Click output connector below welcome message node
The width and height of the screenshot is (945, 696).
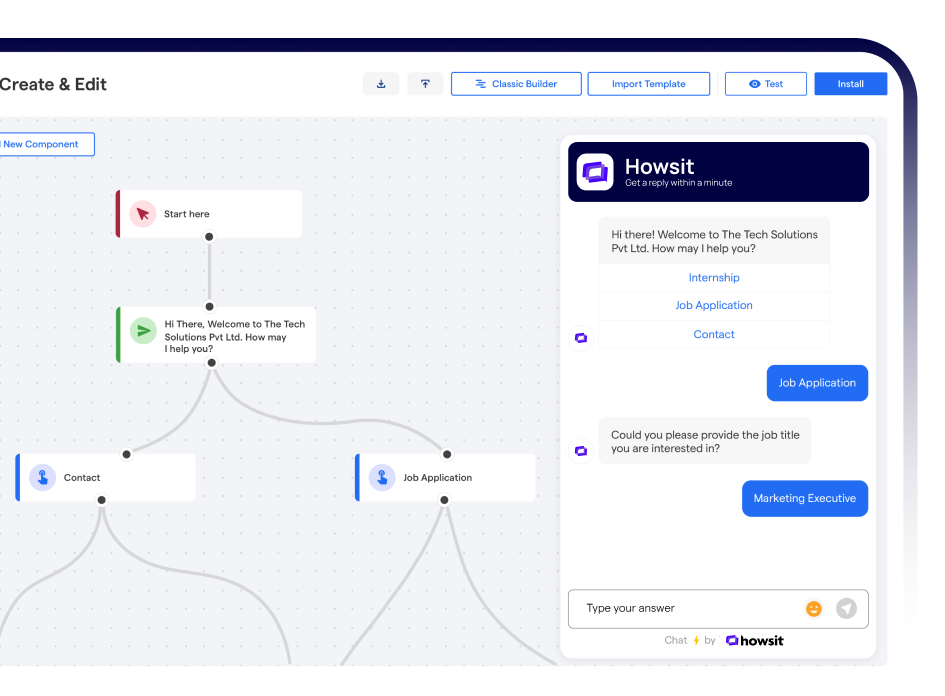[x=212, y=363]
